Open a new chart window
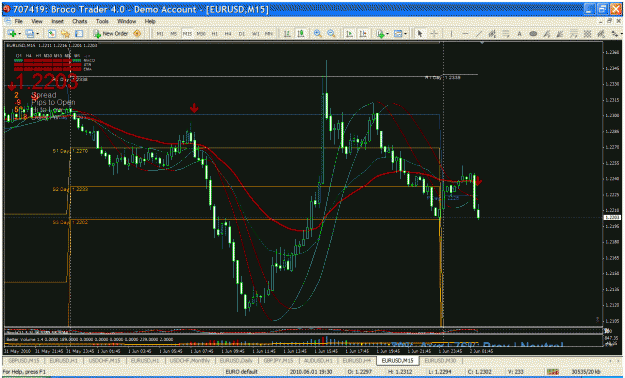 pos(12,34)
